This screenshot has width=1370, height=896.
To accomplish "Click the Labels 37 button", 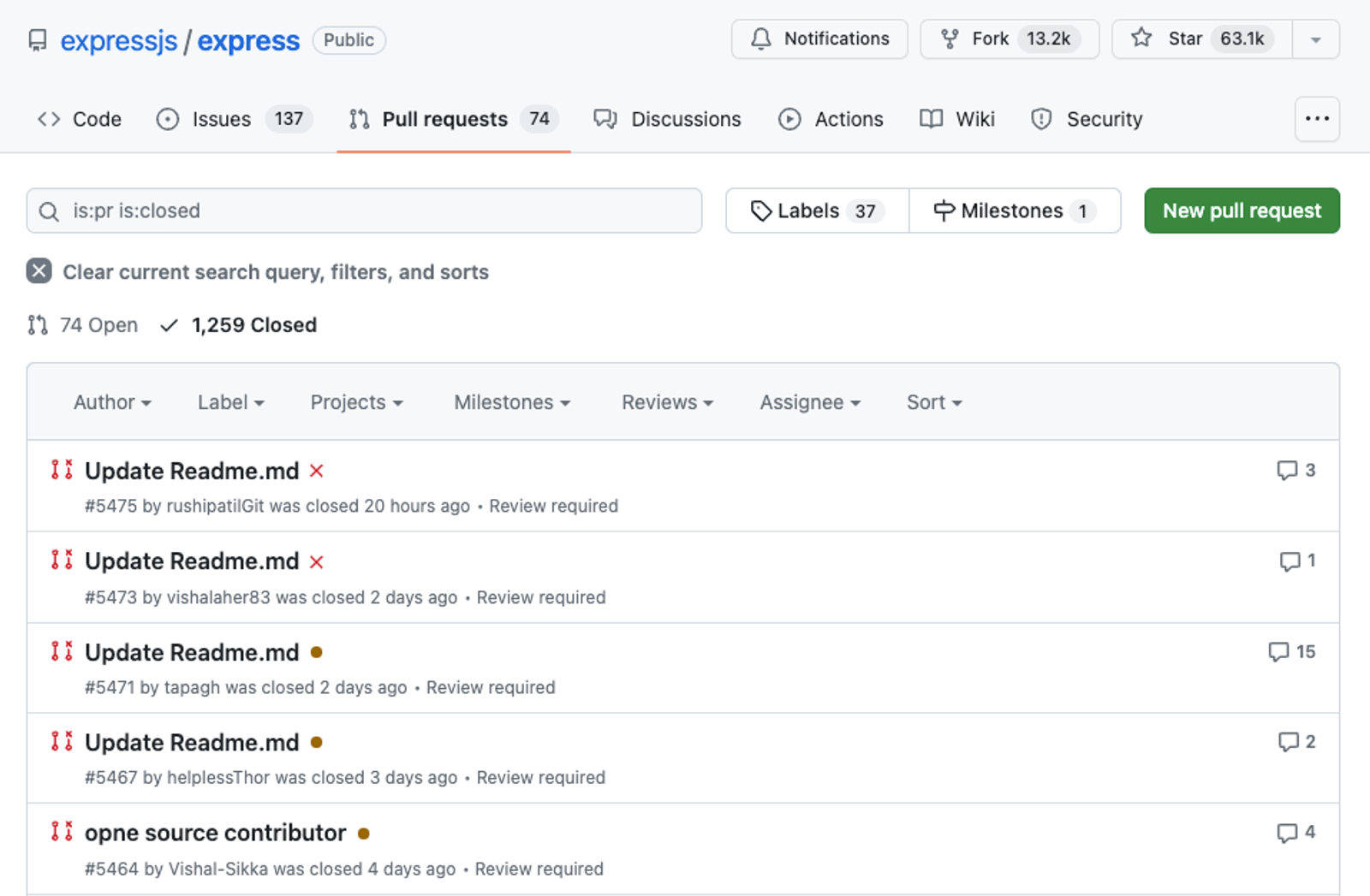I will click(x=817, y=211).
